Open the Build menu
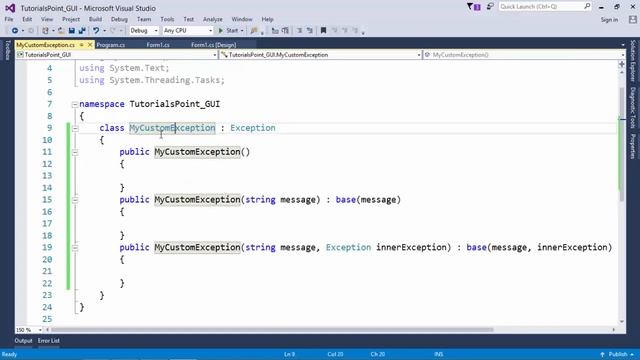 click(96, 19)
